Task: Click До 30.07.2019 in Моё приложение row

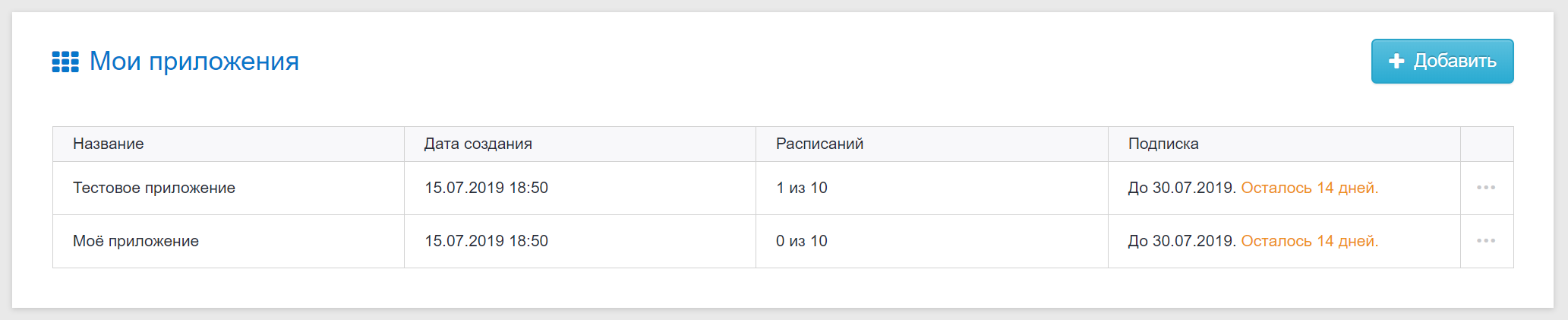Action: (1182, 241)
